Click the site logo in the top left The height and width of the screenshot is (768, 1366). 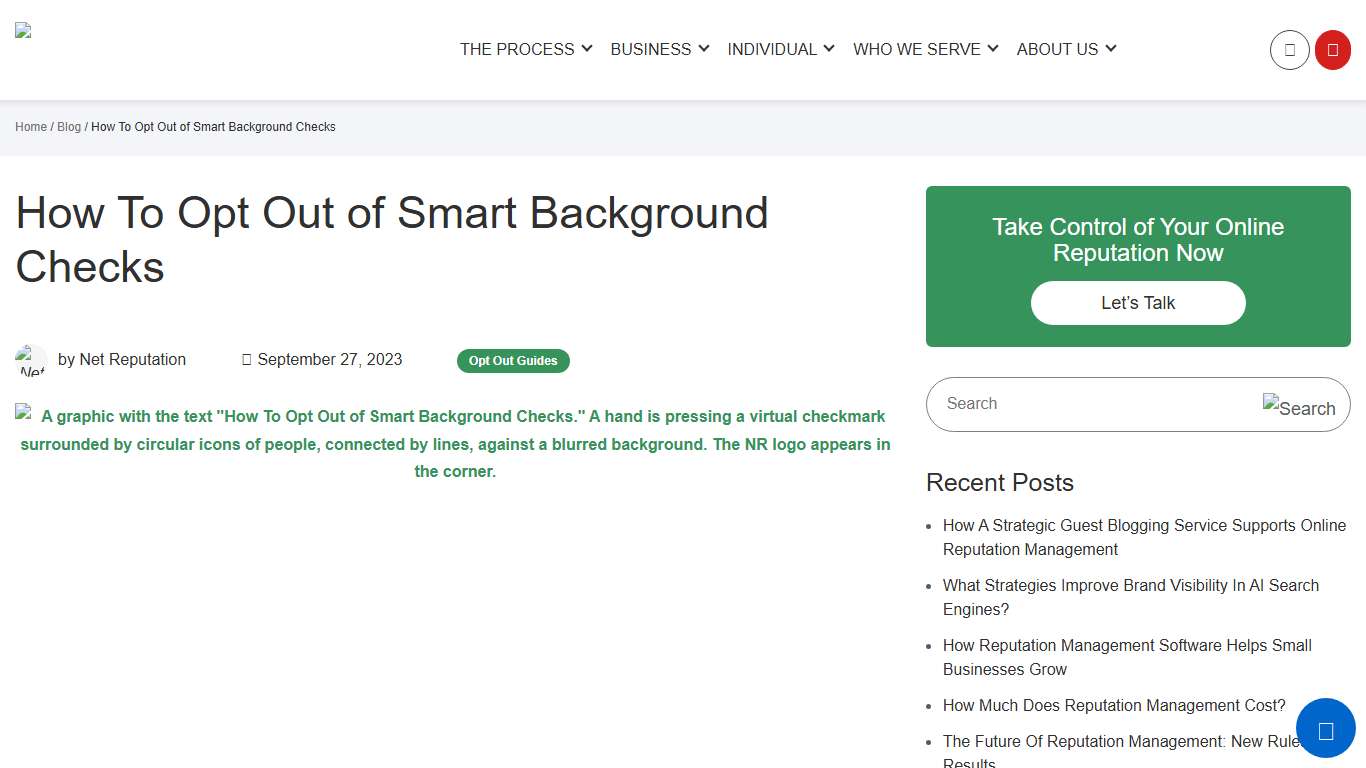tap(22, 29)
